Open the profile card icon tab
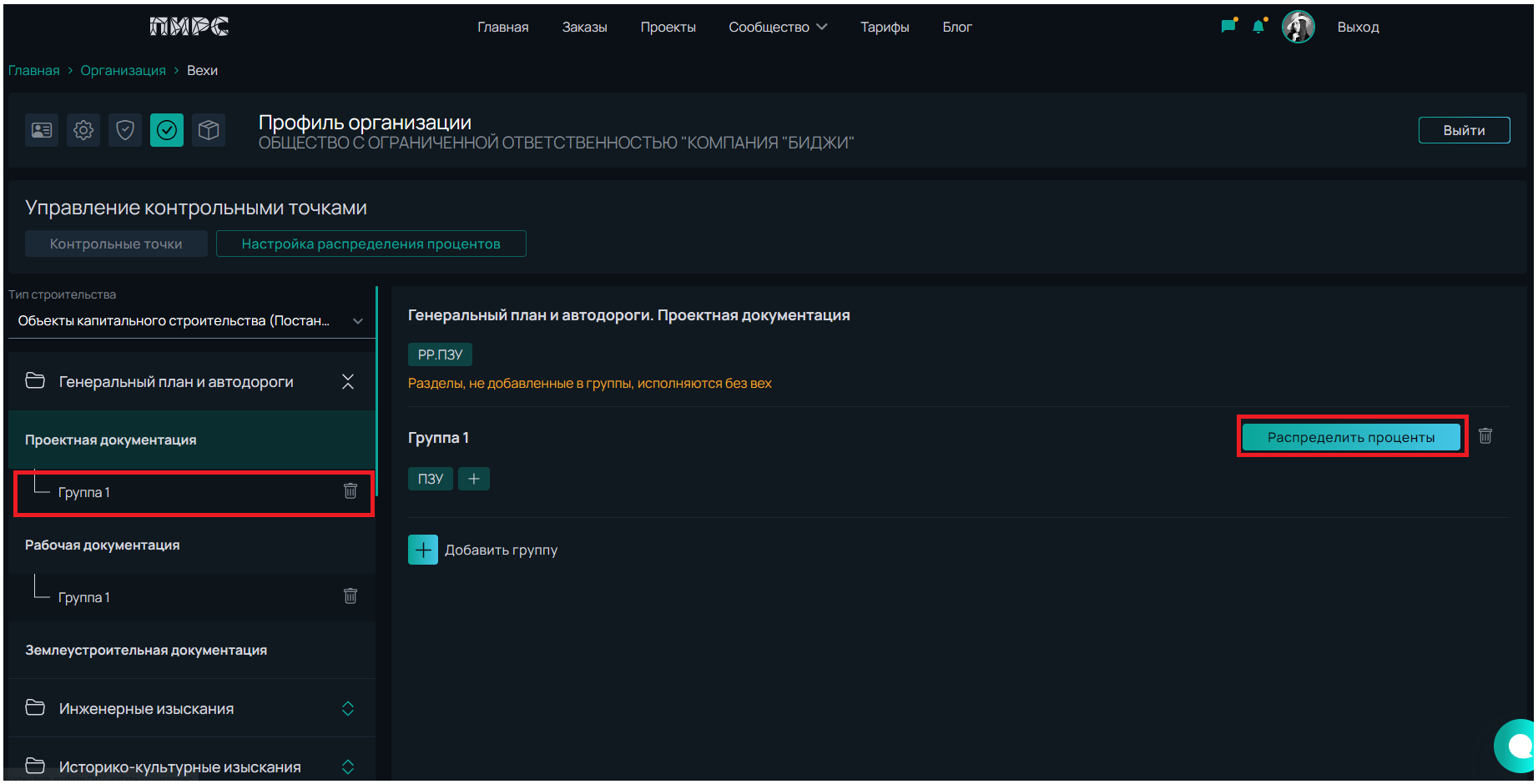The width and height of the screenshot is (1538, 784). (x=42, y=130)
